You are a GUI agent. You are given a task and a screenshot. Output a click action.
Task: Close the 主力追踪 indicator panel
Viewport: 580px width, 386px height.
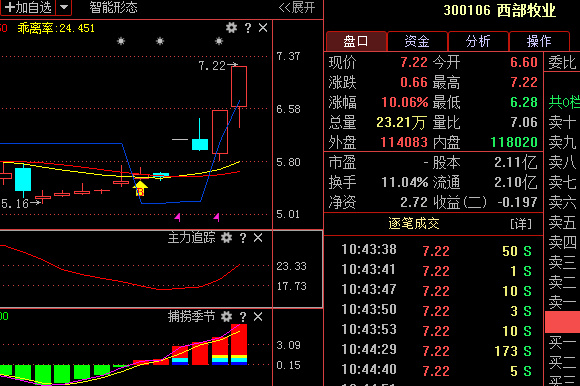tap(258, 238)
